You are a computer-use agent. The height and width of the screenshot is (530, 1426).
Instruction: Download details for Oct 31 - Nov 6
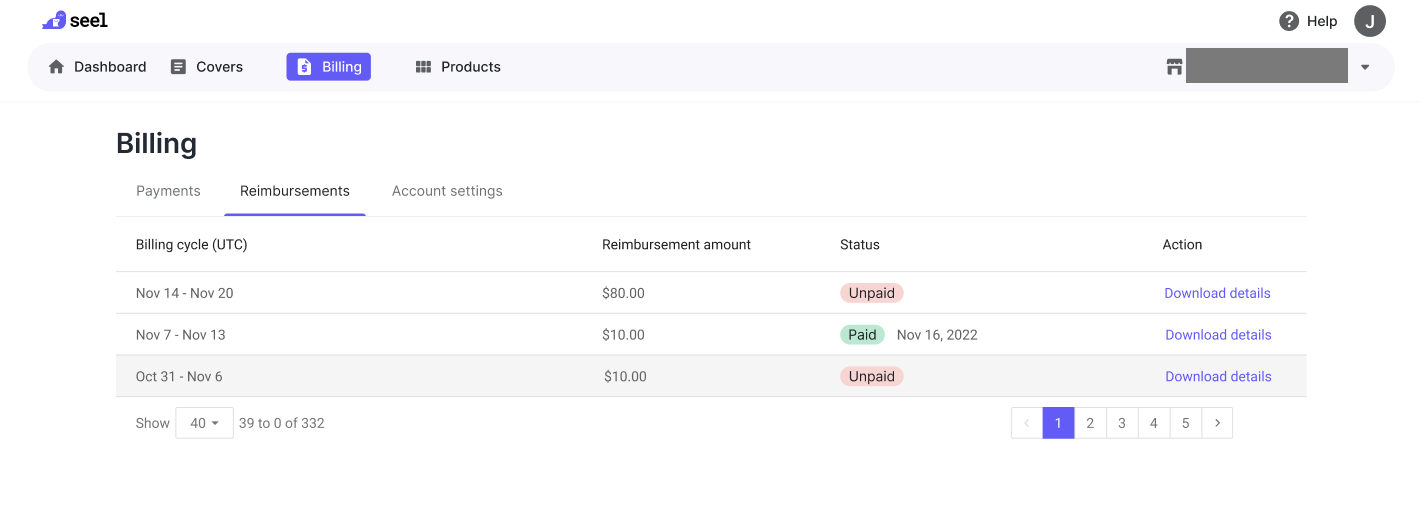tap(1218, 377)
